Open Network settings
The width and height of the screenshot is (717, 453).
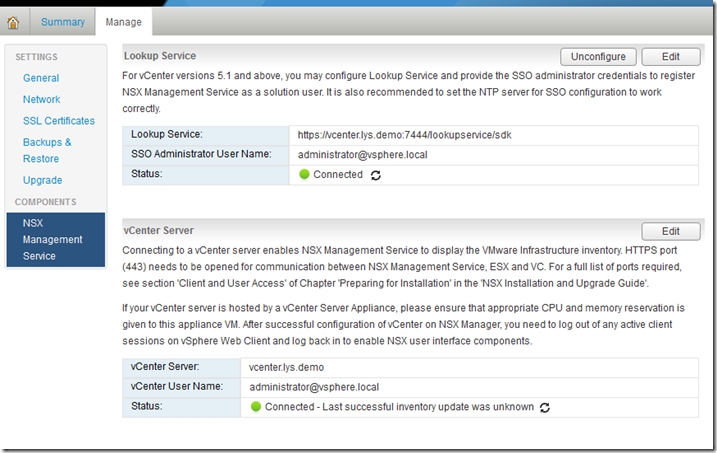42,100
